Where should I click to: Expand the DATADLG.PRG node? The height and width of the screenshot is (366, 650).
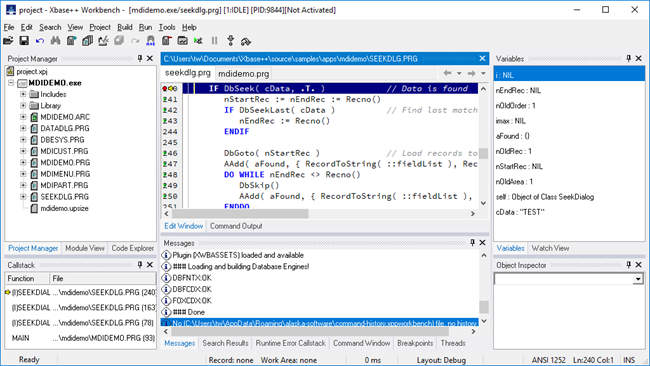(x=23, y=128)
